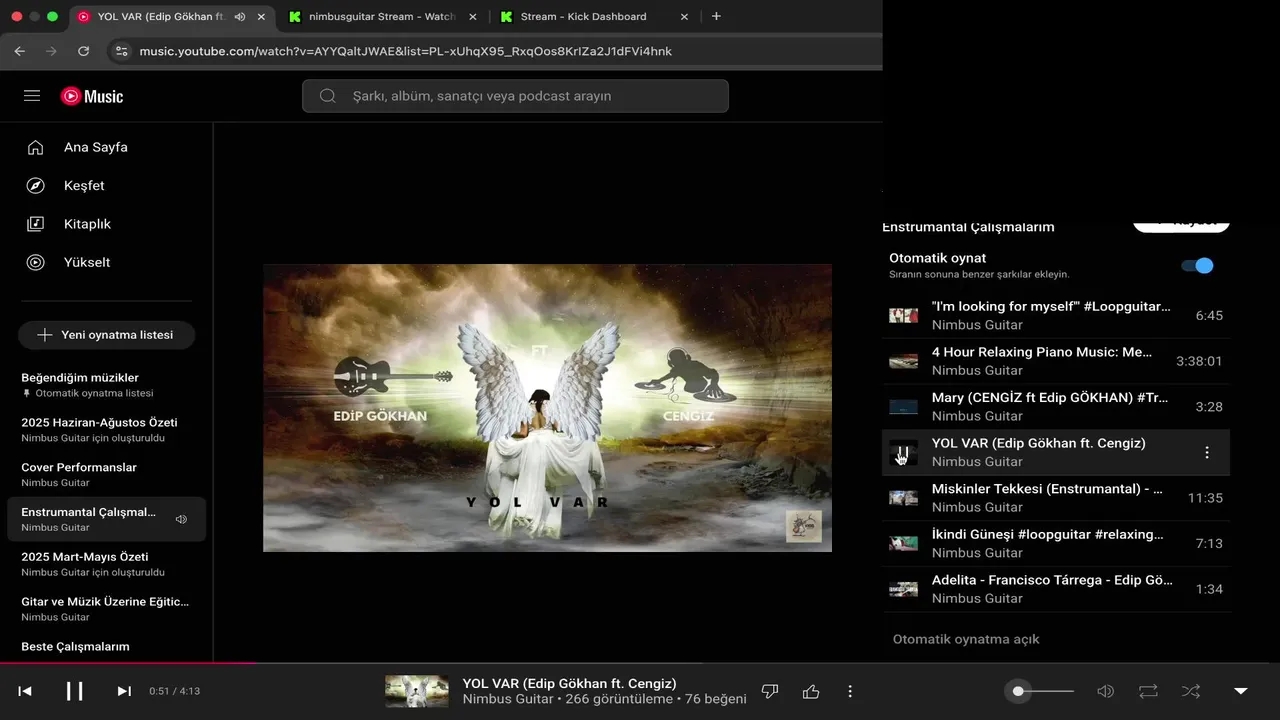
Task: Click the site info icon in address bar
Action: point(121,51)
